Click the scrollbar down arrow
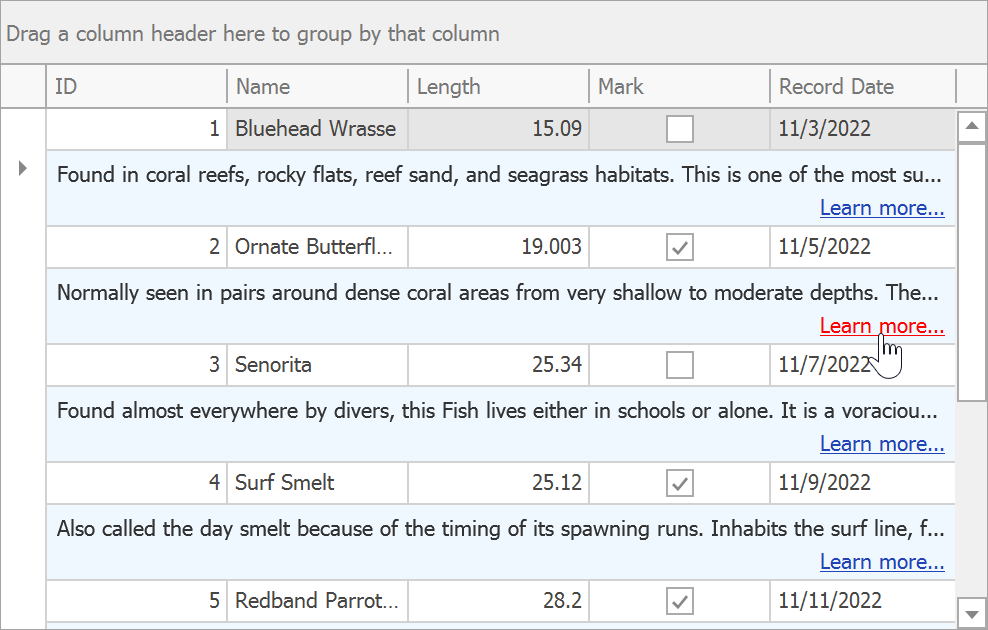Viewport: 988px width, 630px height. (971, 612)
